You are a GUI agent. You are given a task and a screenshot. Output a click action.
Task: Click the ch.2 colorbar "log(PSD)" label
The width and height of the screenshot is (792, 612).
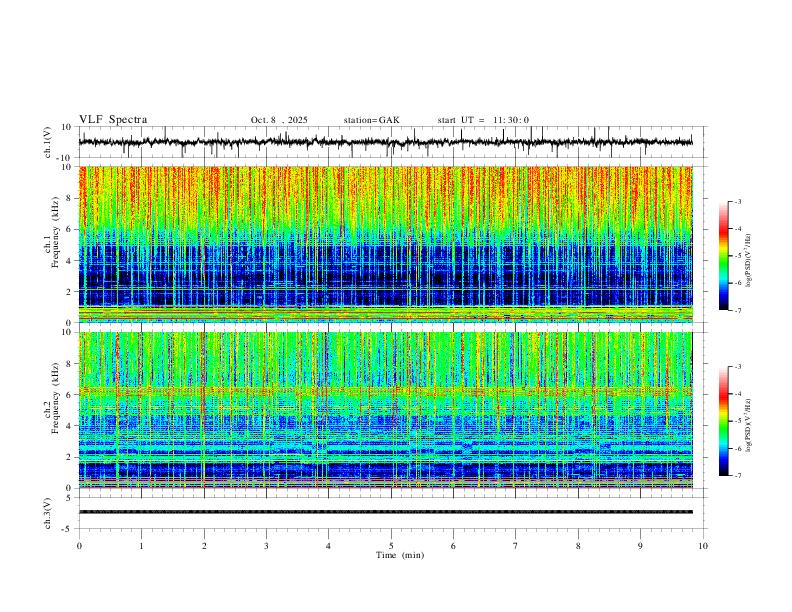(x=748, y=425)
